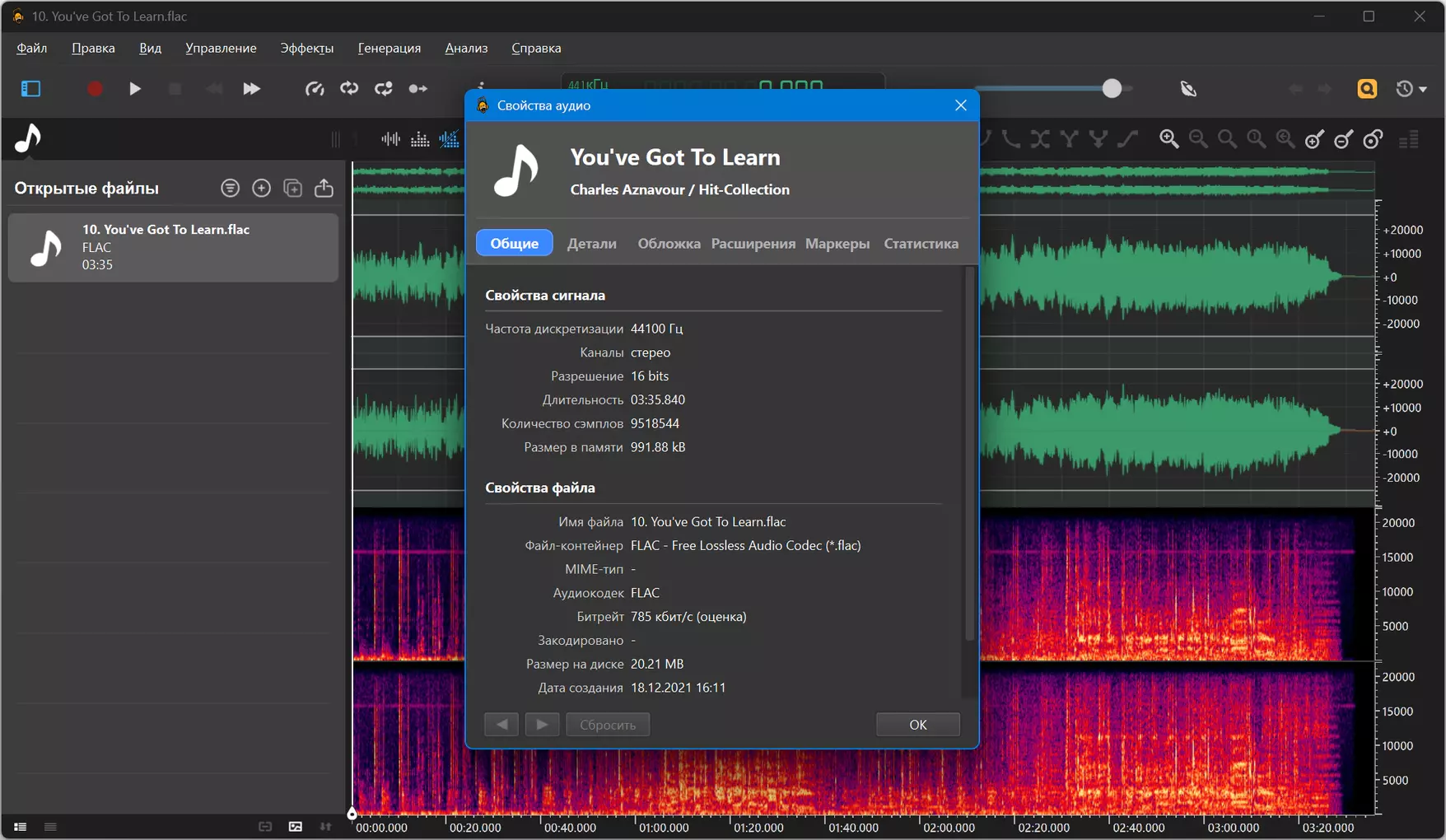1446x840 pixels.
Task: Click the dialog vertical scrollbar
Action: [x=969, y=453]
